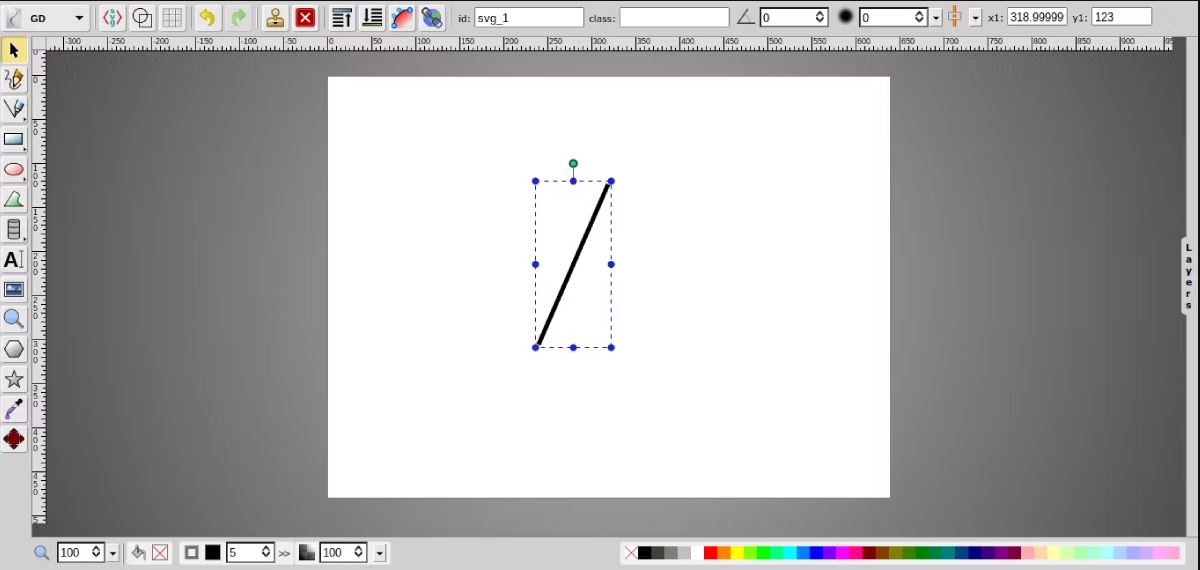Viewport: 1200px width, 570px height.
Task: Select the Polygon tool
Action: click(14, 349)
